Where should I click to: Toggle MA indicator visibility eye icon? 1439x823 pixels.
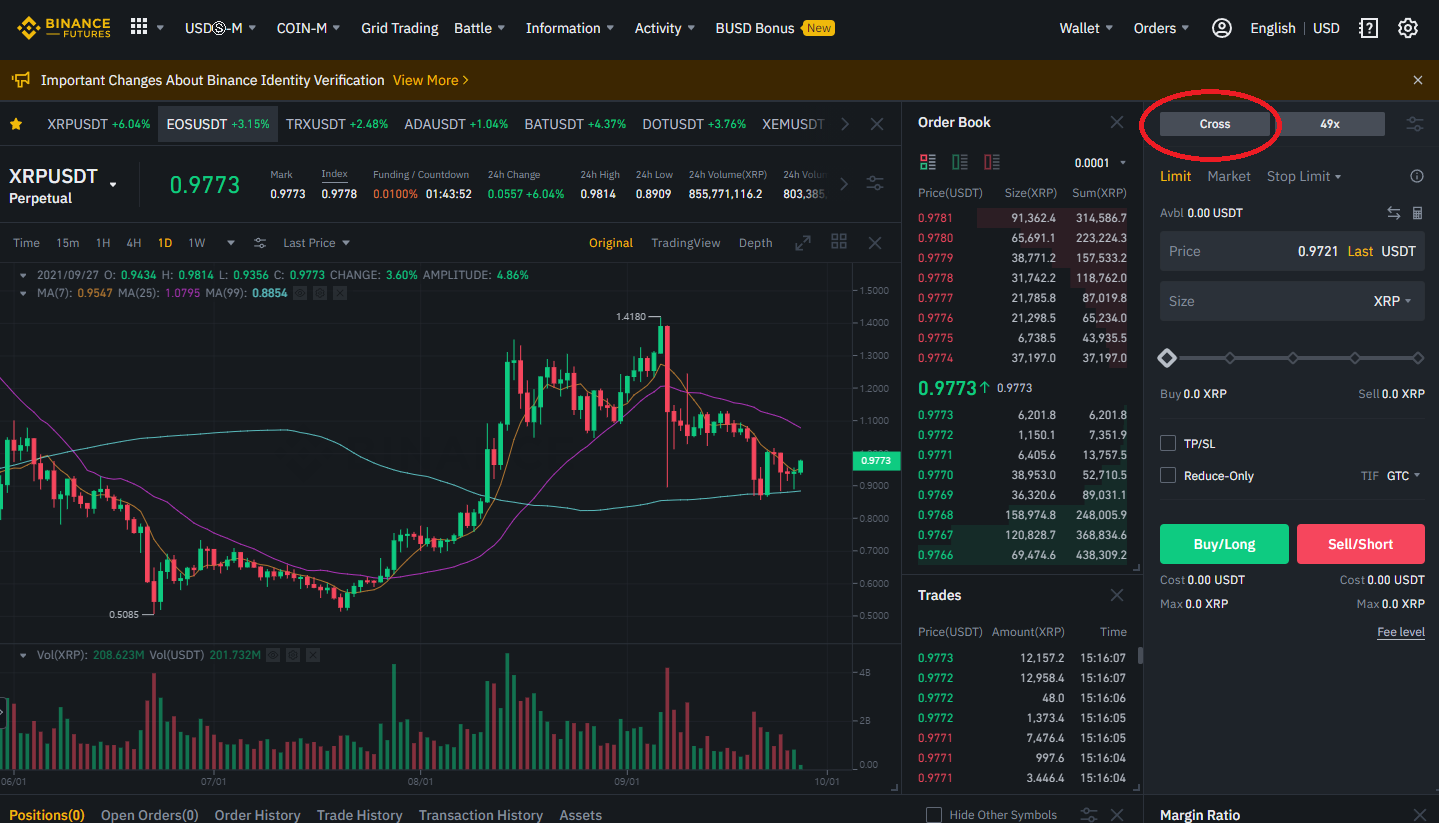(300, 293)
